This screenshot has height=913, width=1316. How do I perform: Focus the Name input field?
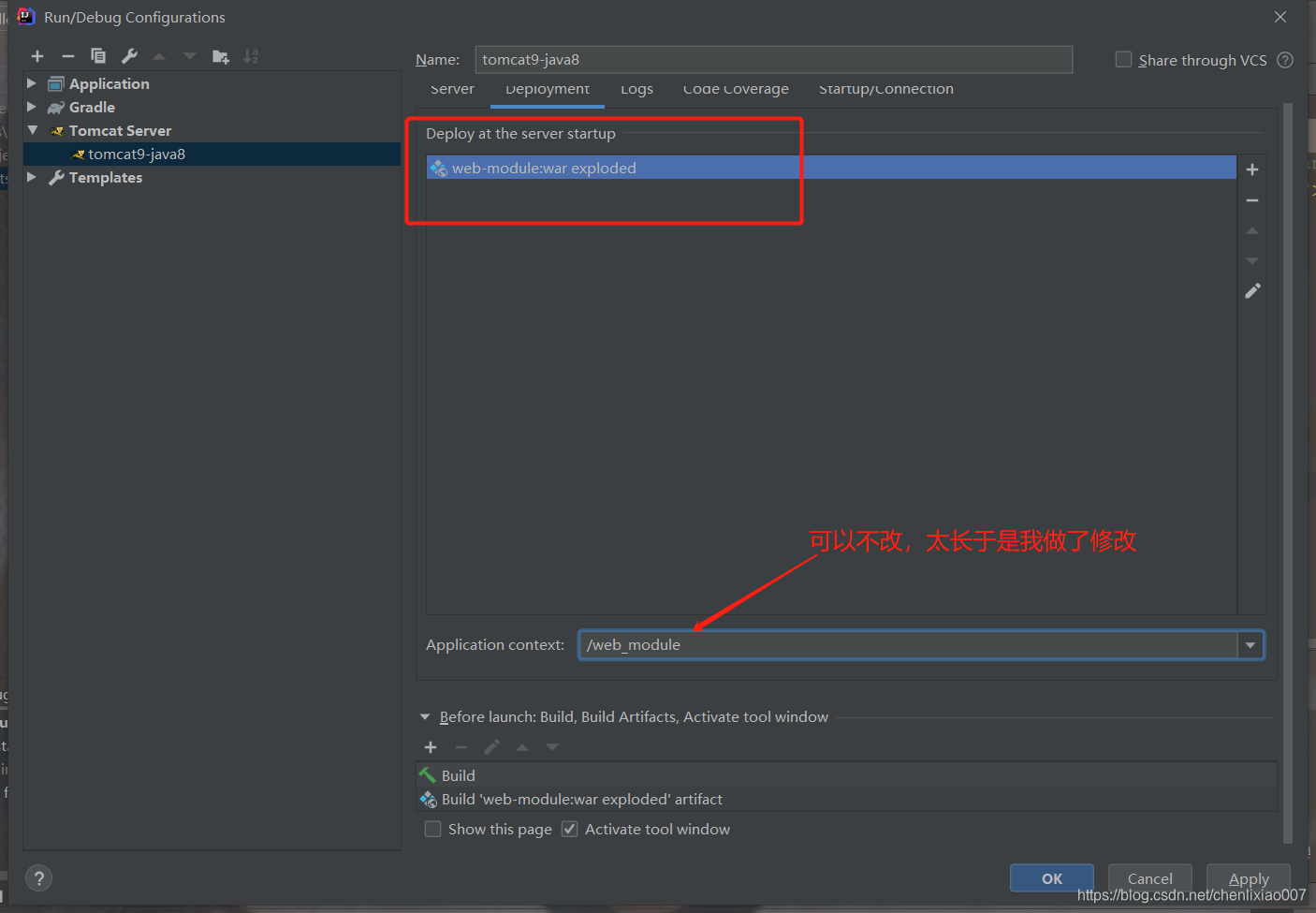[773, 60]
